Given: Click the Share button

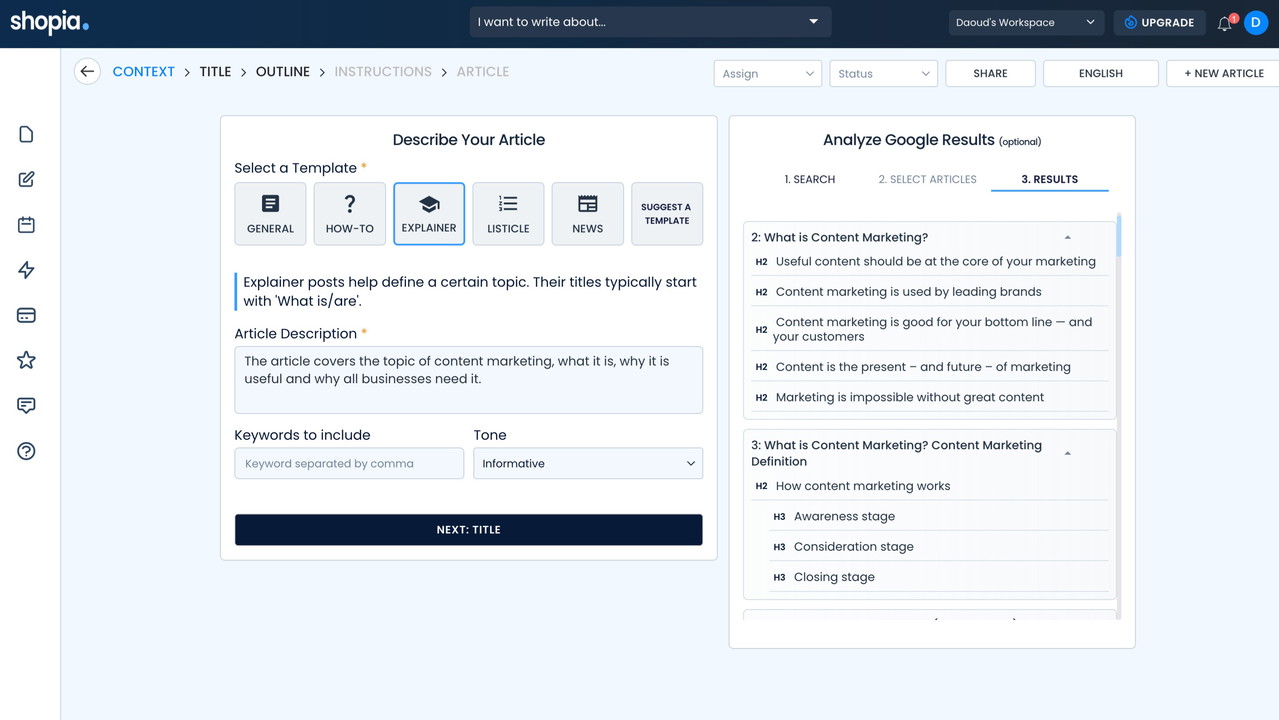Looking at the screenshot, I should [x=990, y=74].
